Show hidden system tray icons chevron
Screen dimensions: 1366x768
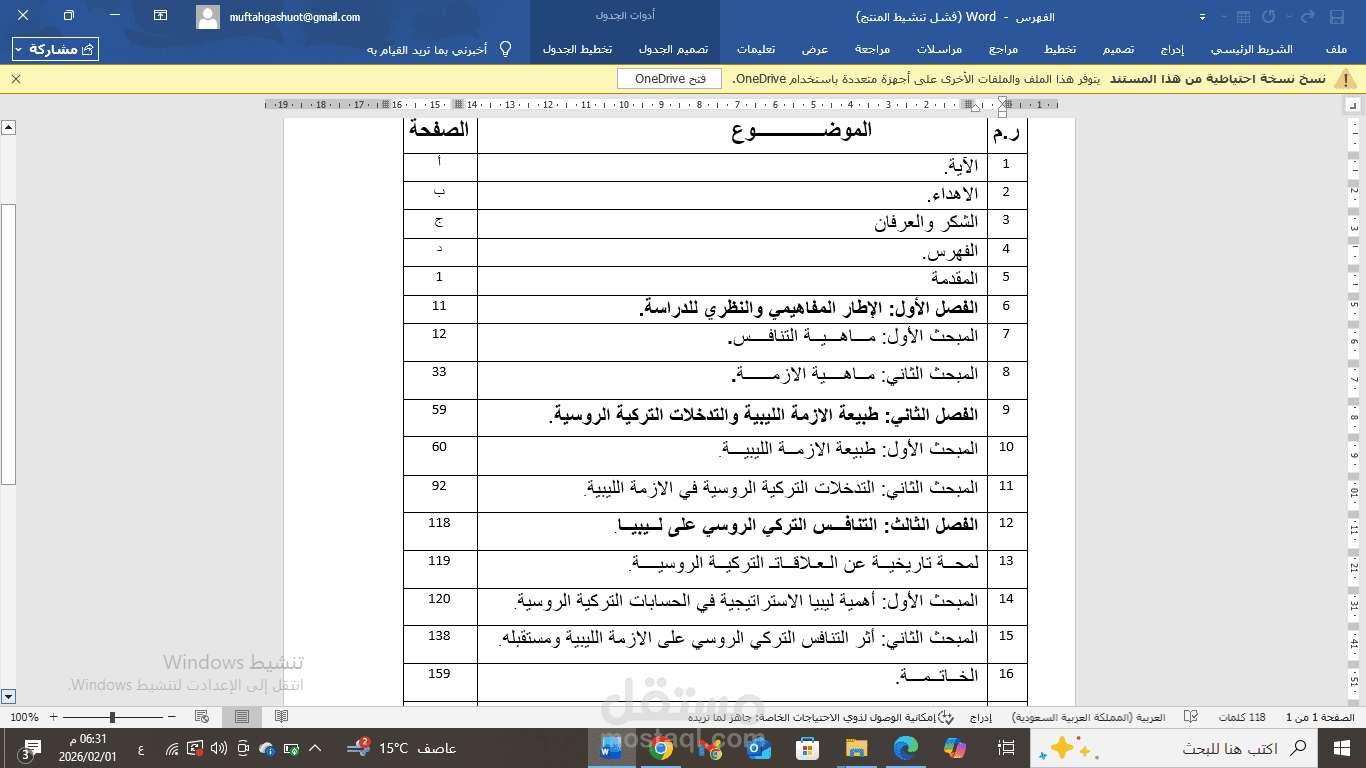point(315,748)
